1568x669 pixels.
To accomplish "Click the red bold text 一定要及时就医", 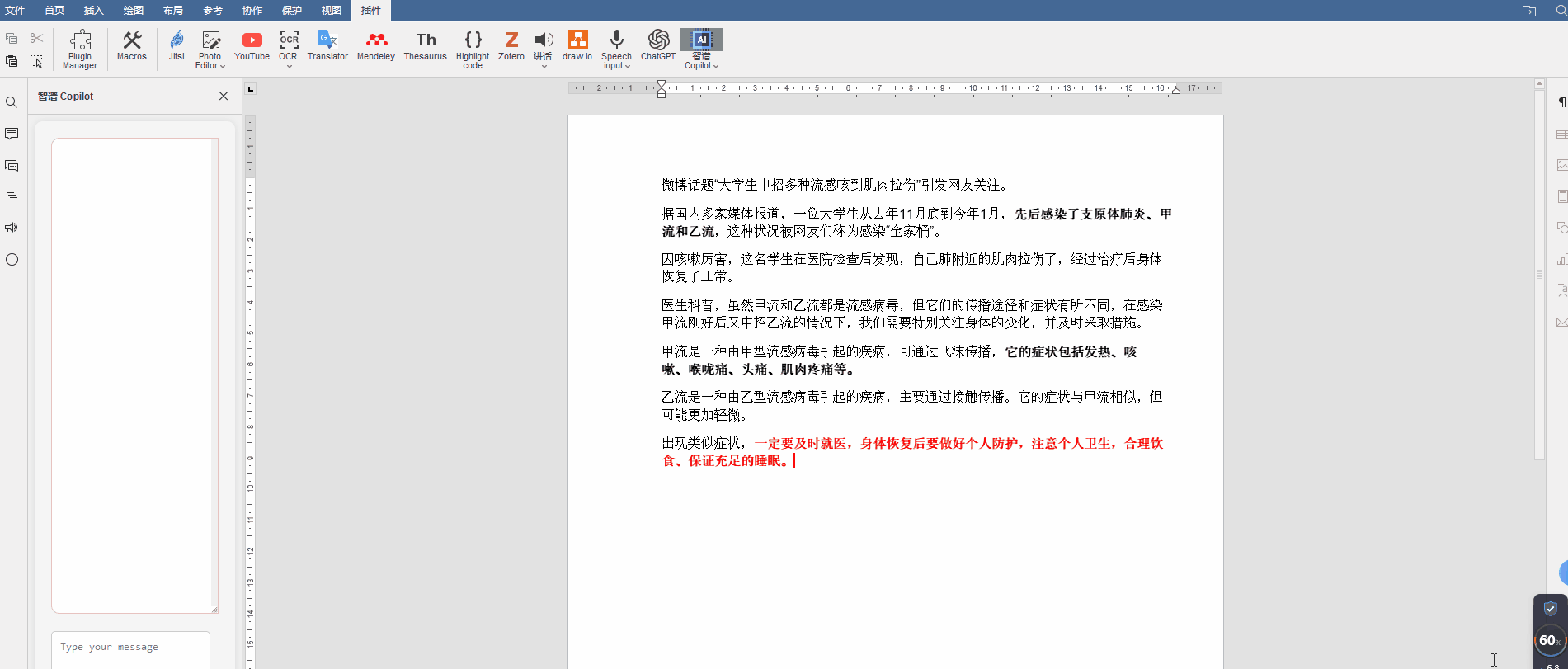I will 800,444.
